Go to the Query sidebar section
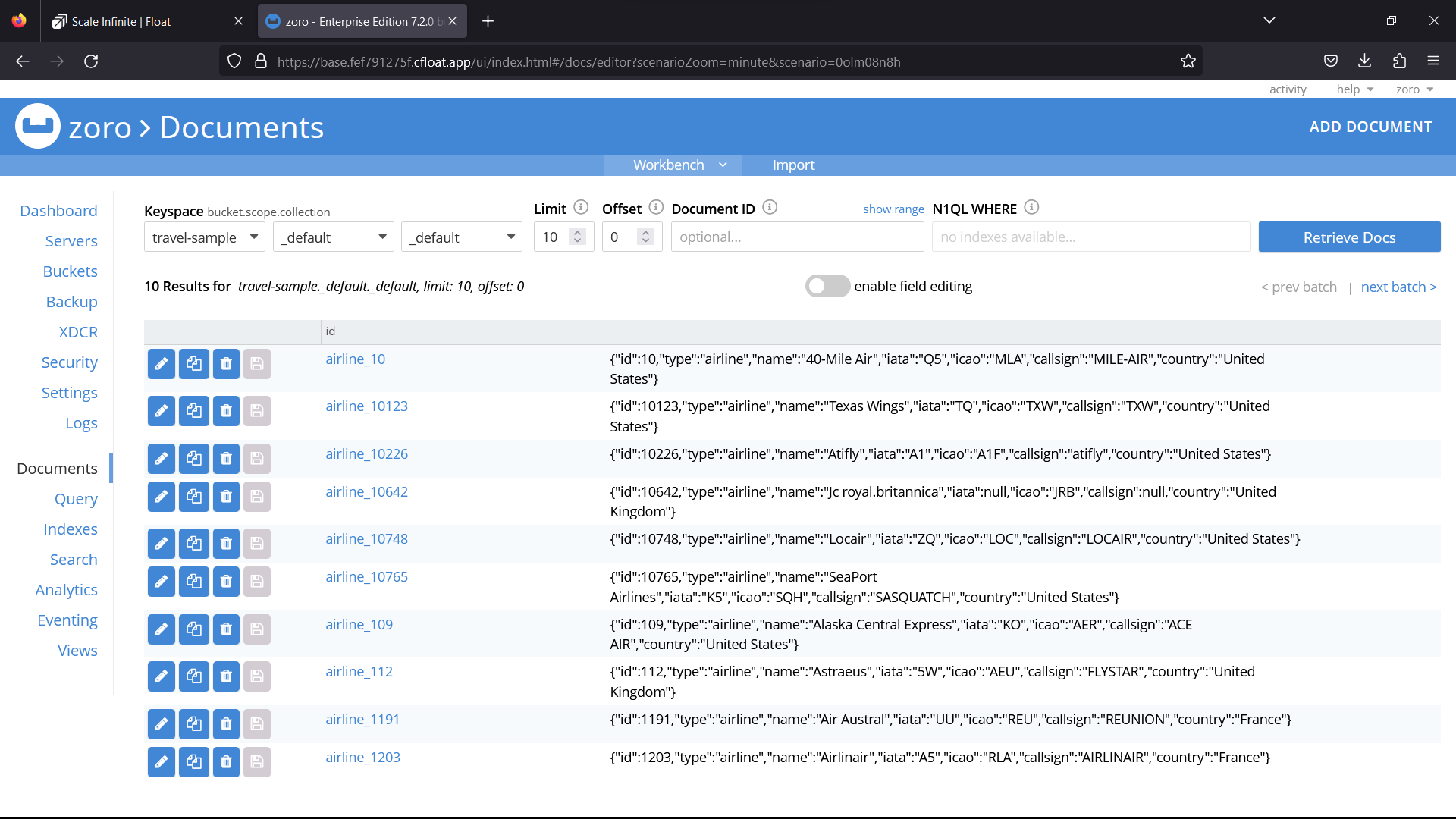 tap(76, 499)
